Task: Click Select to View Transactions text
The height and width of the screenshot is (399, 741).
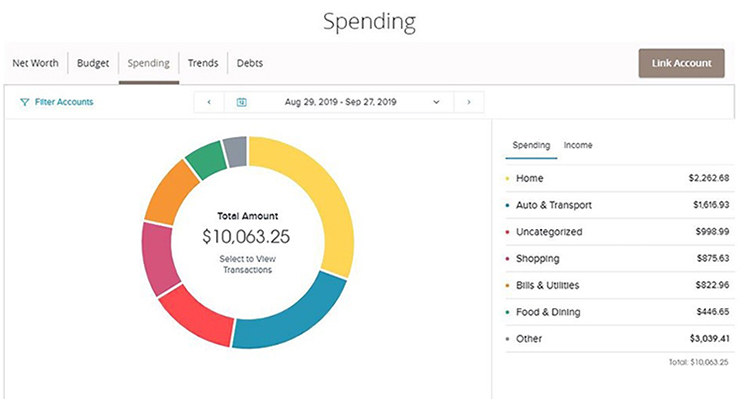Action: pyautogui.click(x=248, y=264)
